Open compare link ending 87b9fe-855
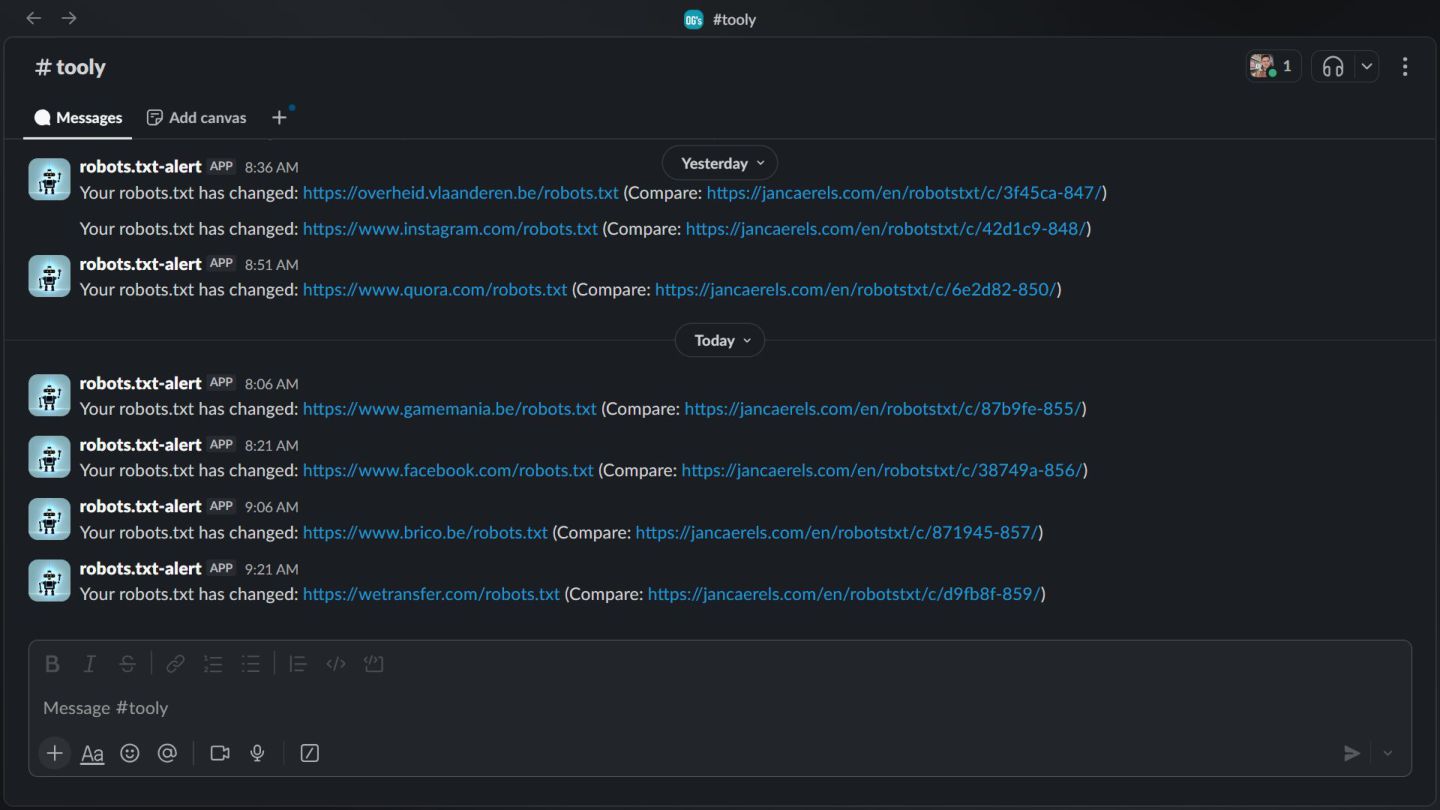The width and height of the screenshot is (1440, 810). tap(883, 408)
